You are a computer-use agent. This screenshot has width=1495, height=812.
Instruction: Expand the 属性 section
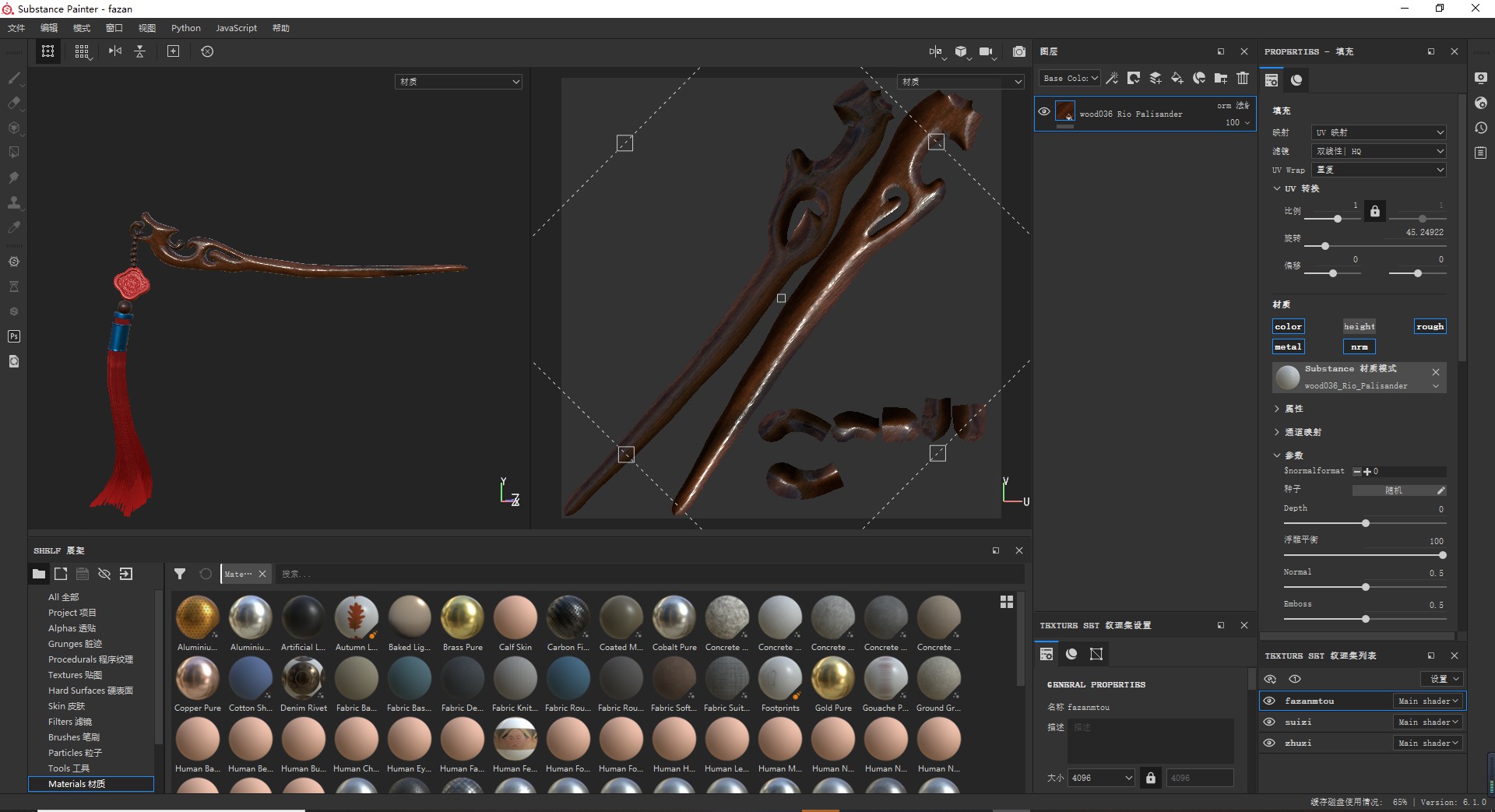click(1293, 409)
